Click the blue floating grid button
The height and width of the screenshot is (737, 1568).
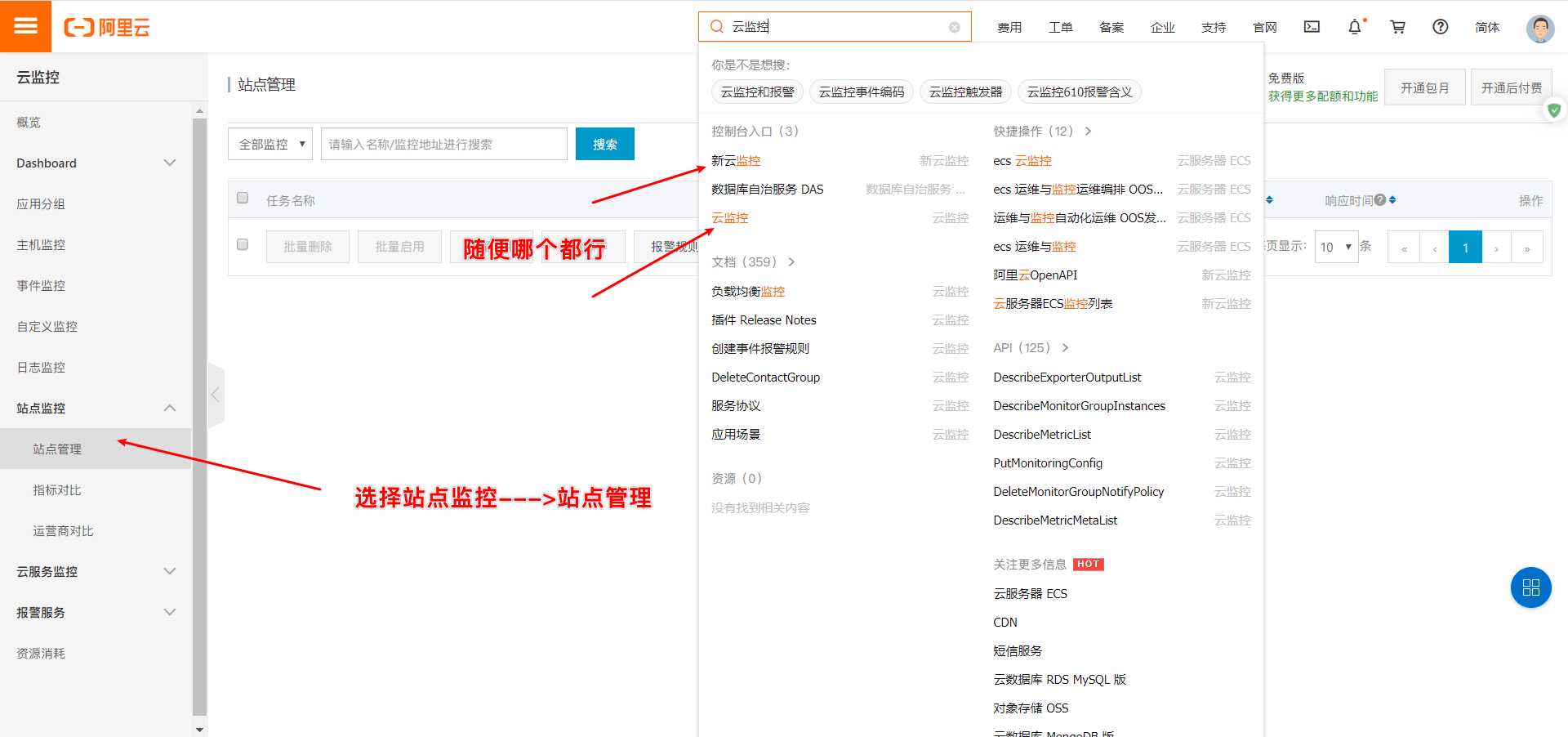click(x=1530, y=587)
